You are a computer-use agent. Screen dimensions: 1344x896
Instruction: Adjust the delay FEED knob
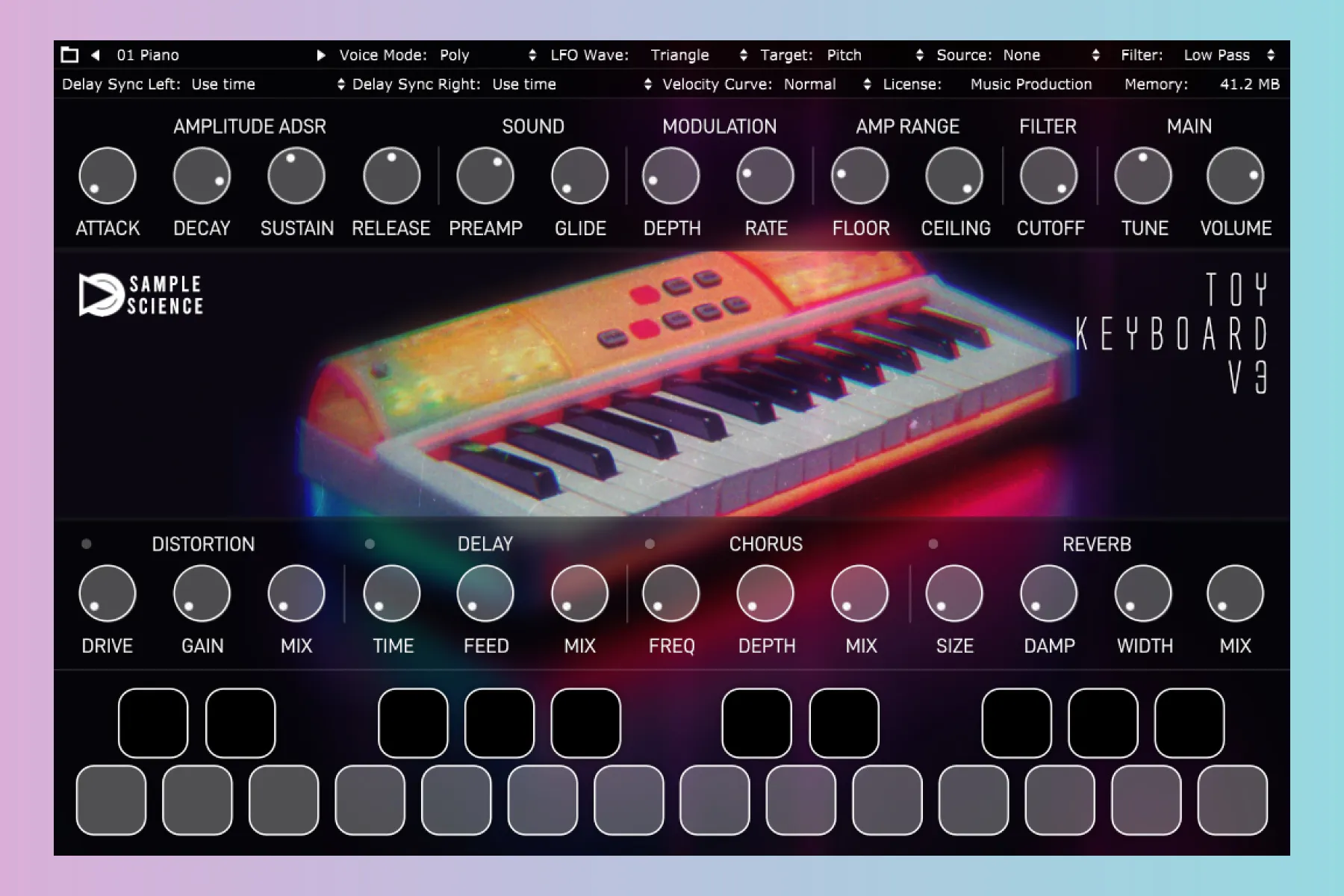click(485, 594)
